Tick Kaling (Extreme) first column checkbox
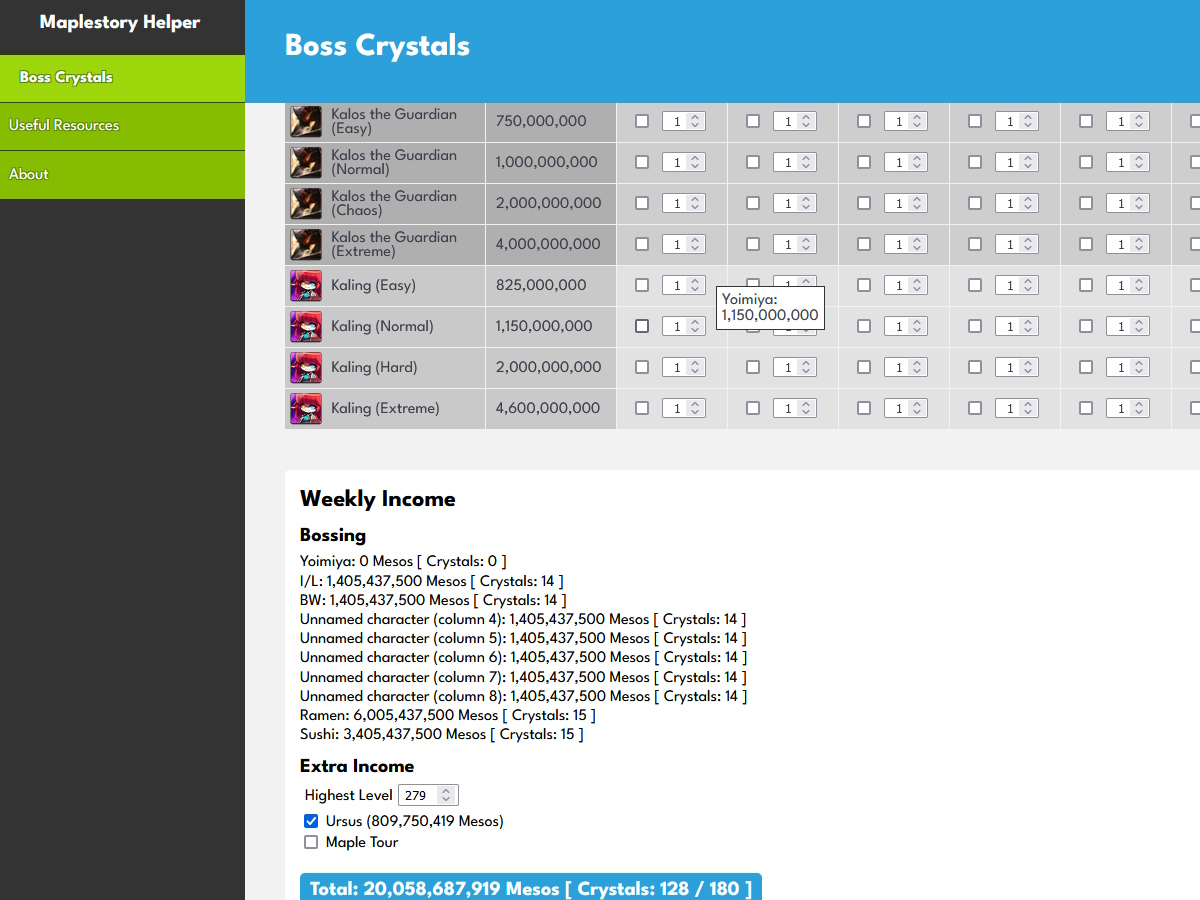The image size is (1200, 900). 642,408
